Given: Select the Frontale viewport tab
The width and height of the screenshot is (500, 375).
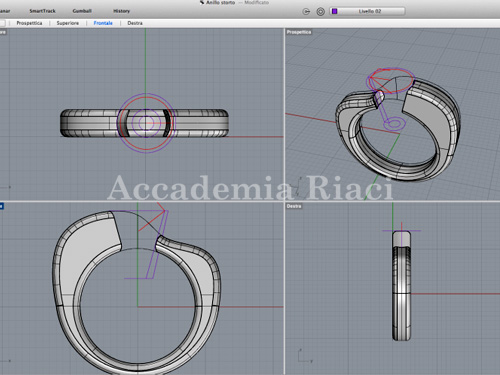Looking at the screenshot, I should click(103, 23).
